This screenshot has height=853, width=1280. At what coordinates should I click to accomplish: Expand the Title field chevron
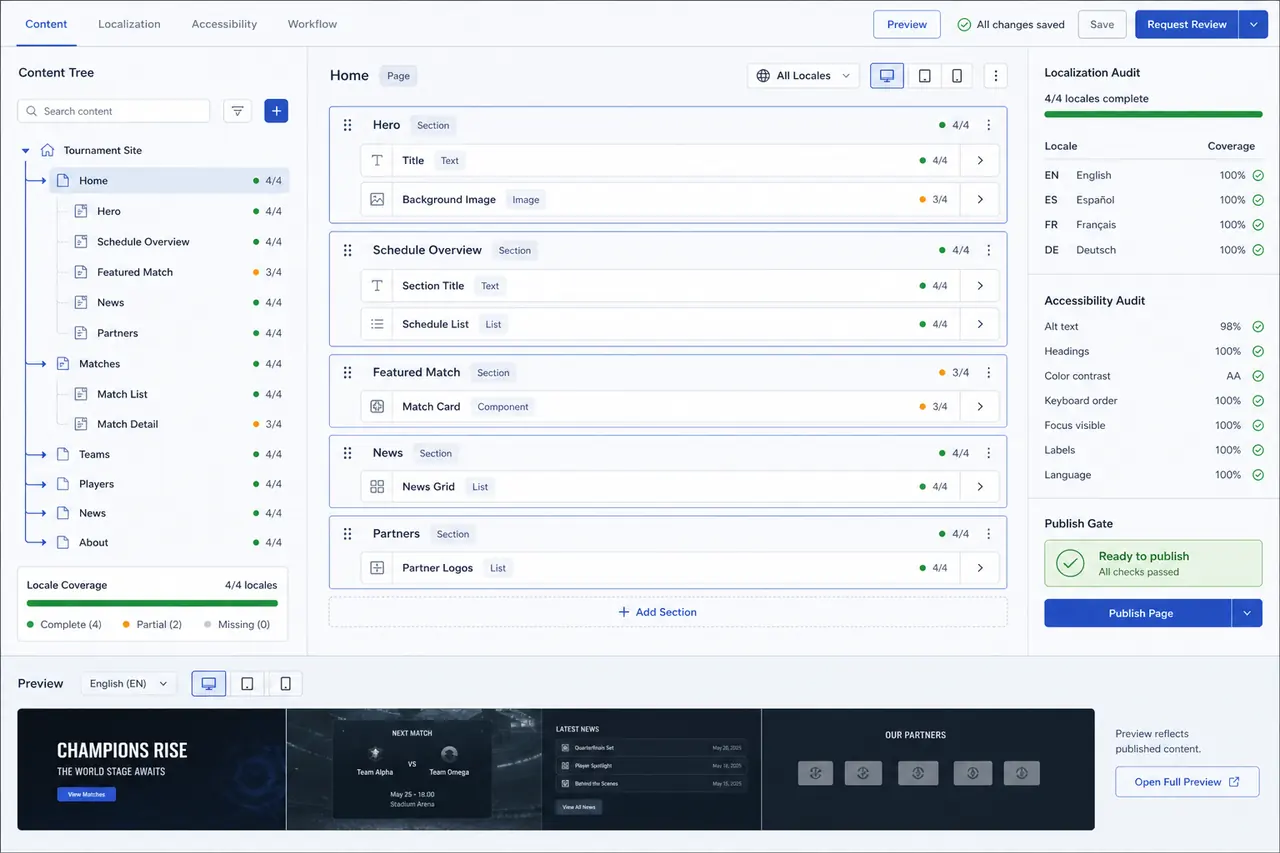point(980,160)
